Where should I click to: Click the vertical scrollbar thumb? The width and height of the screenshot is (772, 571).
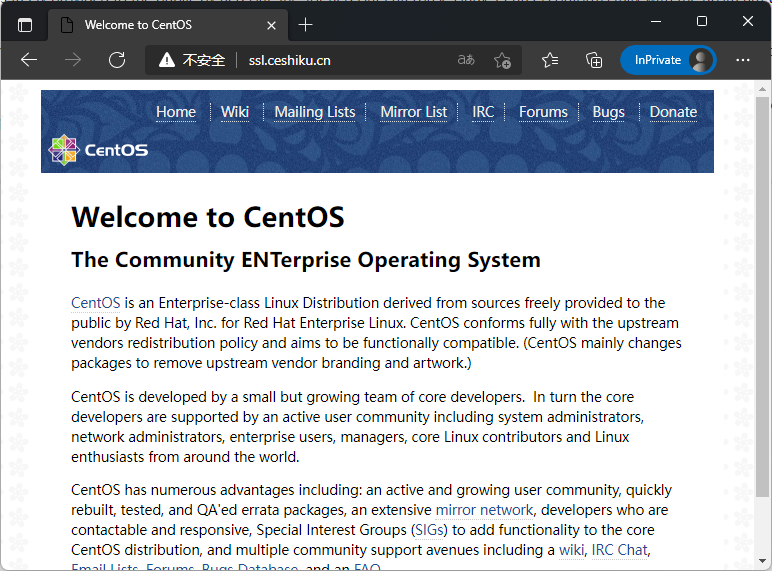(762, 296)
